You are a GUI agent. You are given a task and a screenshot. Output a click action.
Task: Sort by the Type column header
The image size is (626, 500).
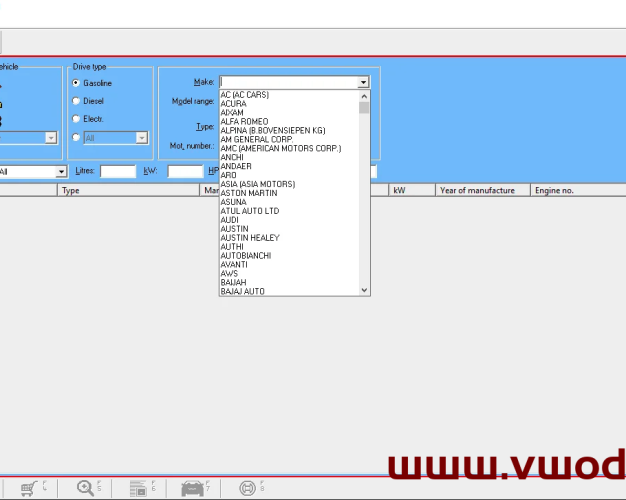coord(128,190)
